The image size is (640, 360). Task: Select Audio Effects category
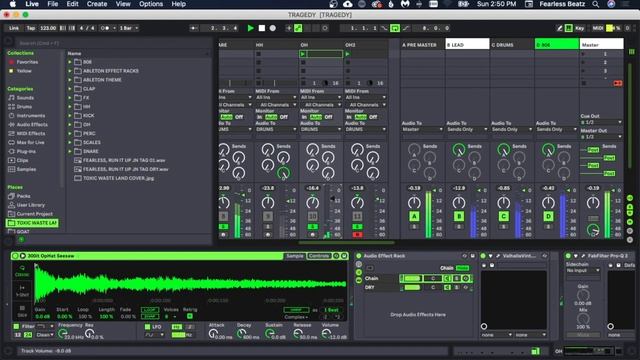coord(32,124)
